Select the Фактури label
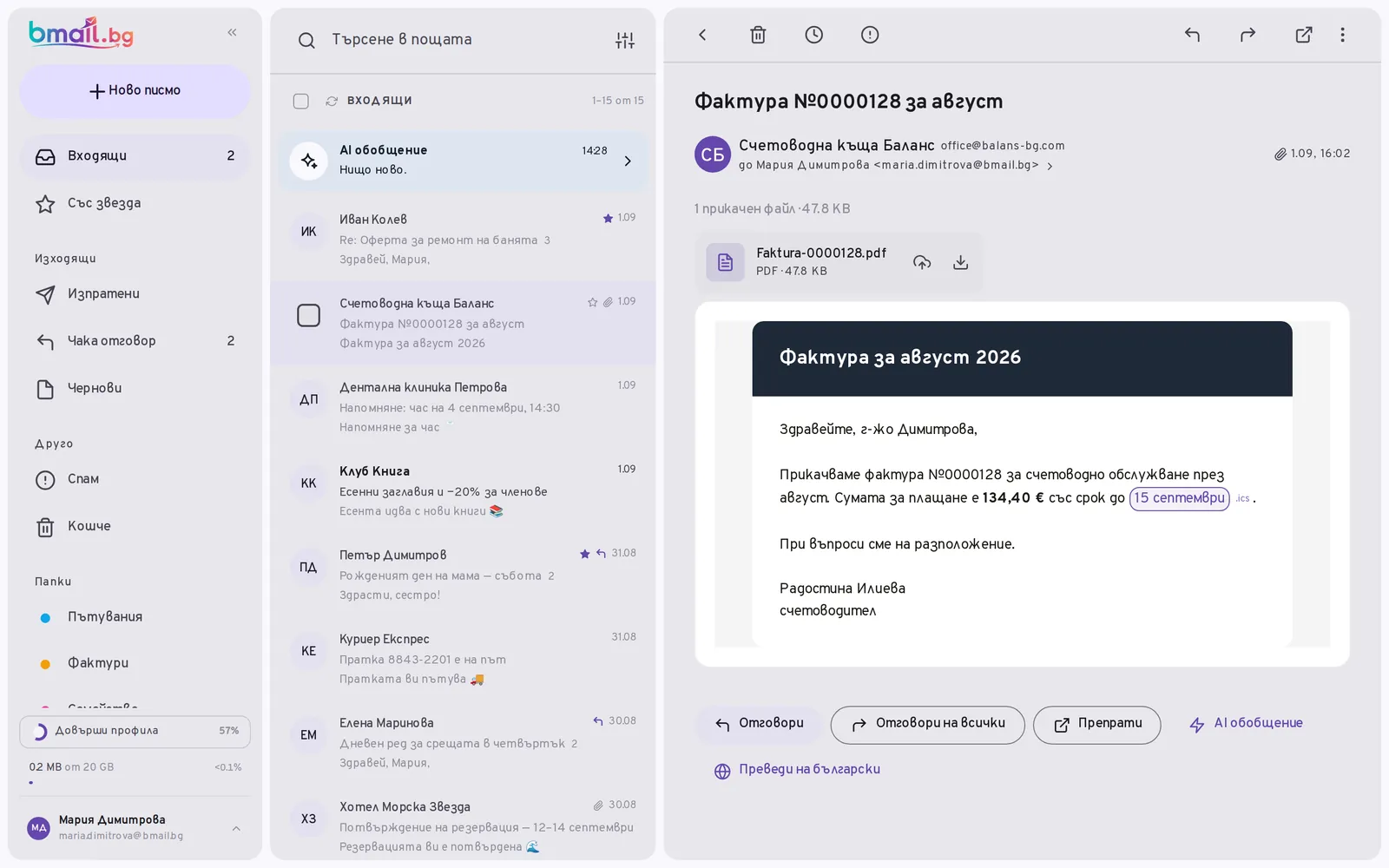The image size is (1389, 868). point(135,663)
